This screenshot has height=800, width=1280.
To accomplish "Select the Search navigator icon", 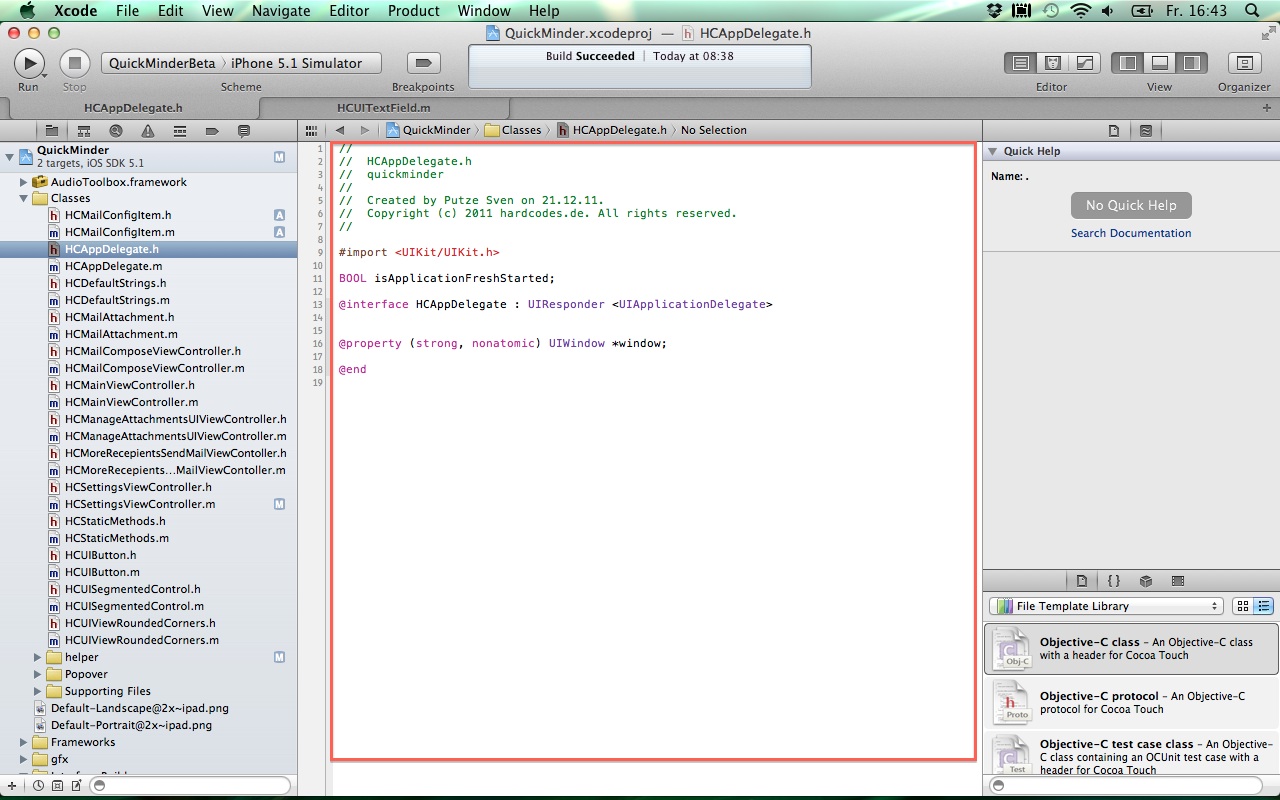I will [116, 131].
